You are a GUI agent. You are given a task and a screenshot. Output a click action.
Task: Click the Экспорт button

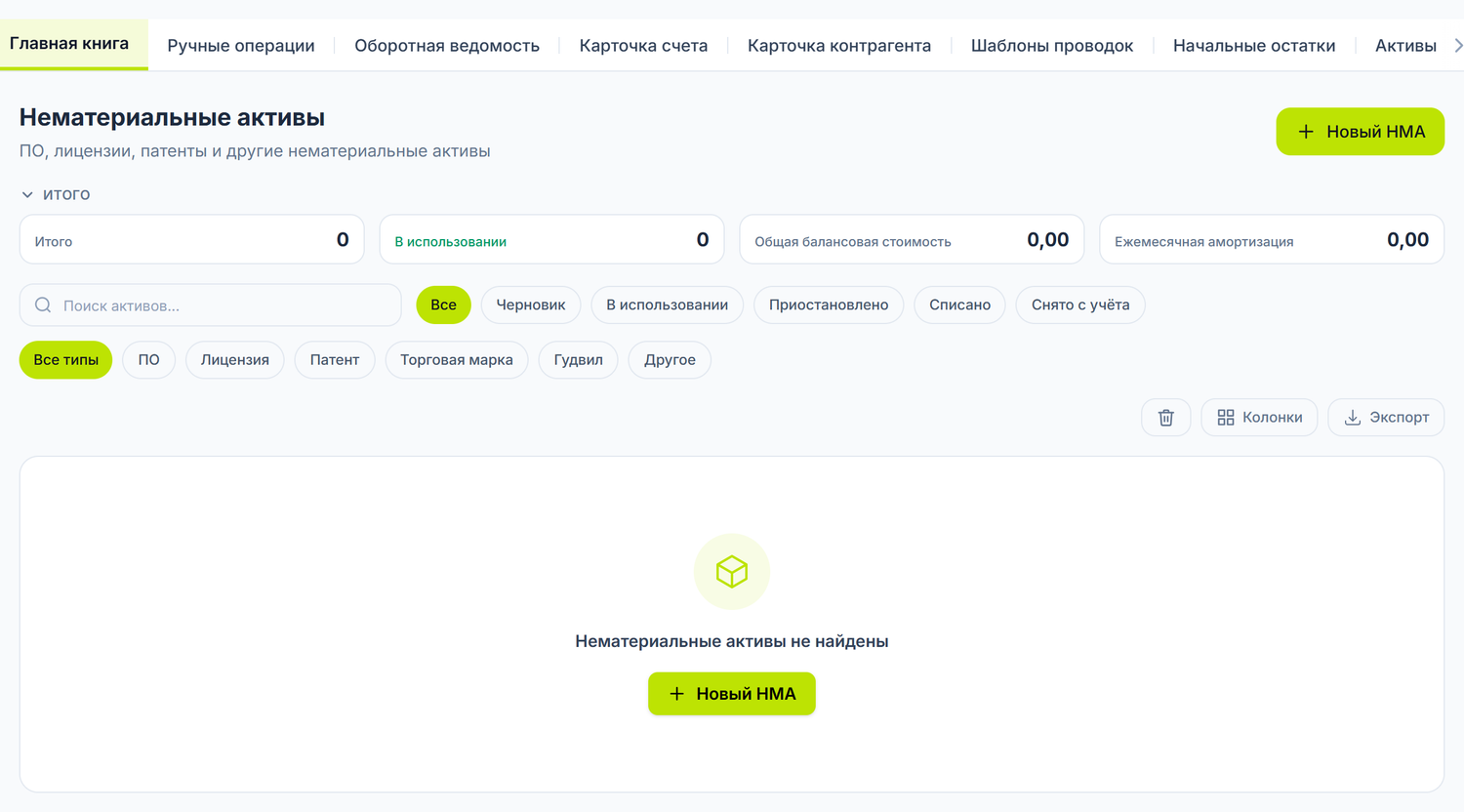click(x=1386, y=418)
